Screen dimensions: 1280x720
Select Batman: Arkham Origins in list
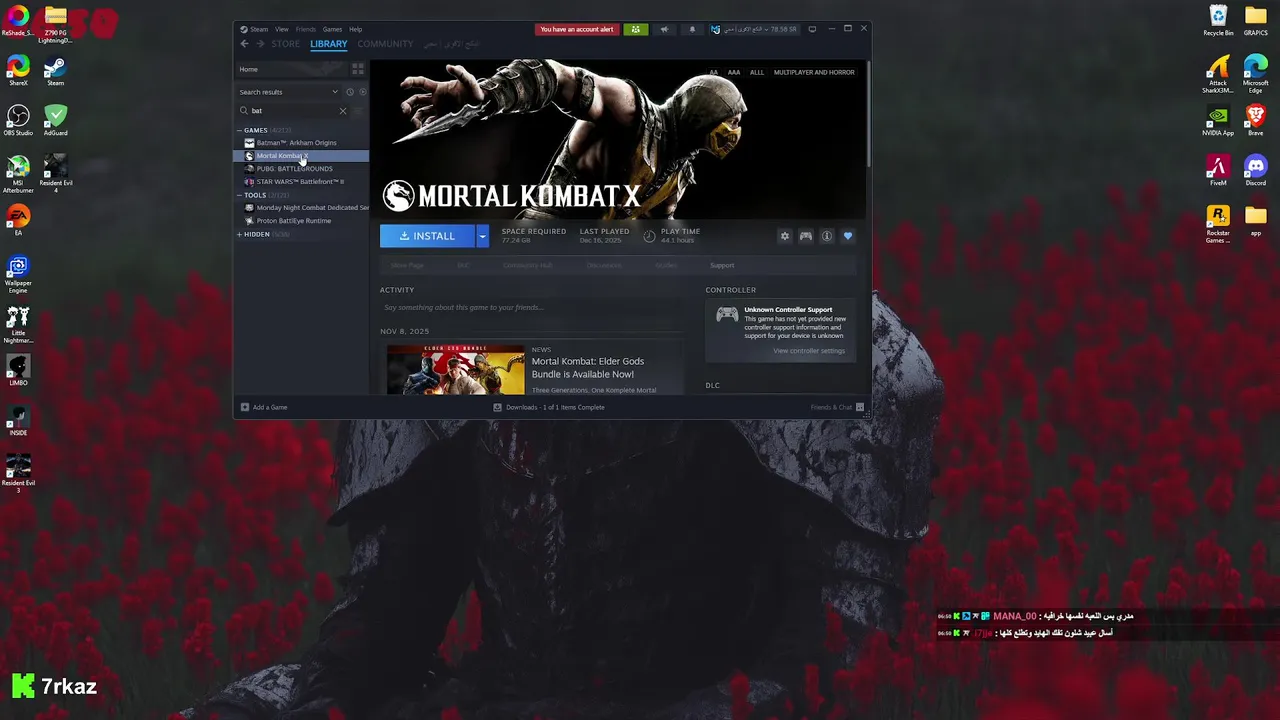click(x=302, y=143)
